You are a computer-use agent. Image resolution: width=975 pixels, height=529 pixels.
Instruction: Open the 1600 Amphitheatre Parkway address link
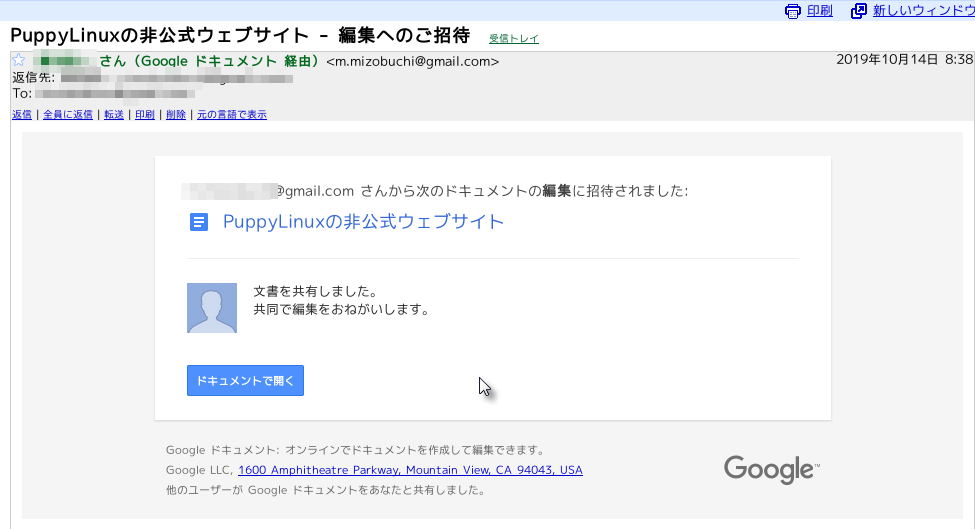[x=410, y=470]
